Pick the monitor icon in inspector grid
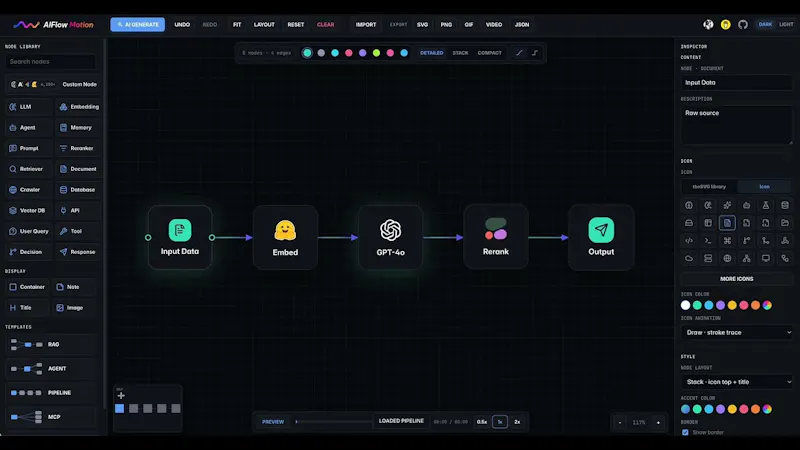This screenshot has height=450, width=800. tap(766, 258)
